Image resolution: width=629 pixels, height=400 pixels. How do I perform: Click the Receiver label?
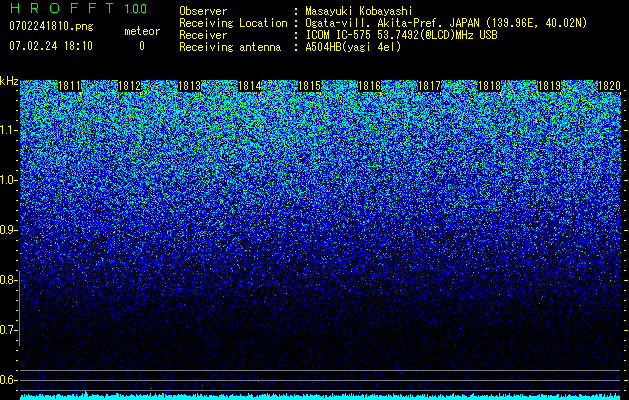point(203,35)
